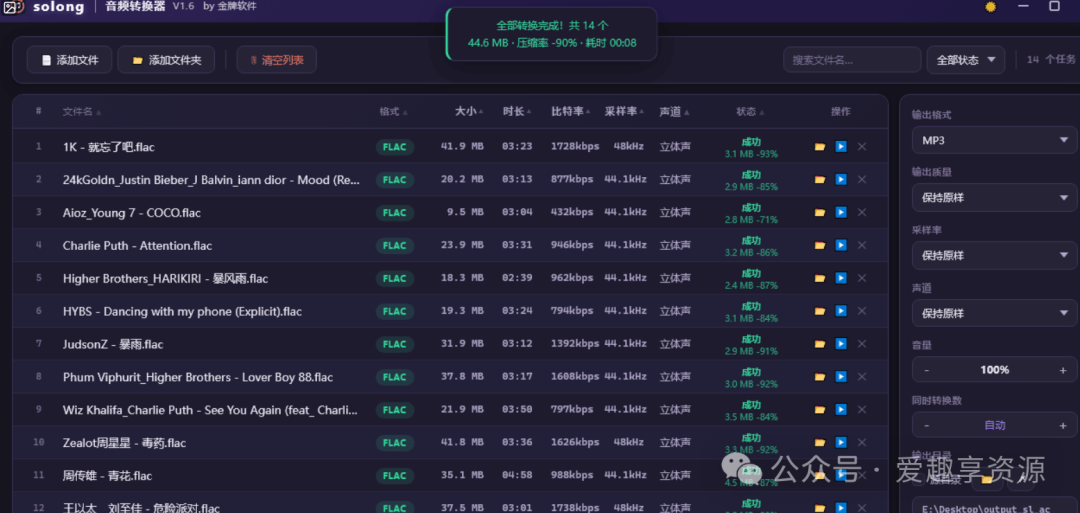The width and height of the screenshot is (1080, 513).
Task: Open folder for JudsonZ - 暴雨.flac
Action: 820,344
